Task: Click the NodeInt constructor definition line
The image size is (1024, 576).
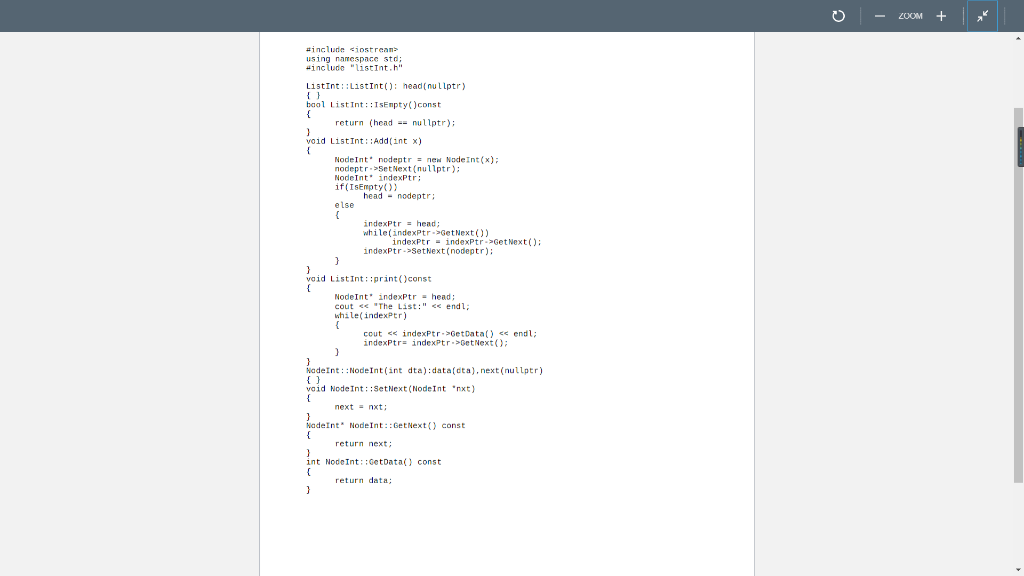Action: pyautogui.click(x=424, y=369)
